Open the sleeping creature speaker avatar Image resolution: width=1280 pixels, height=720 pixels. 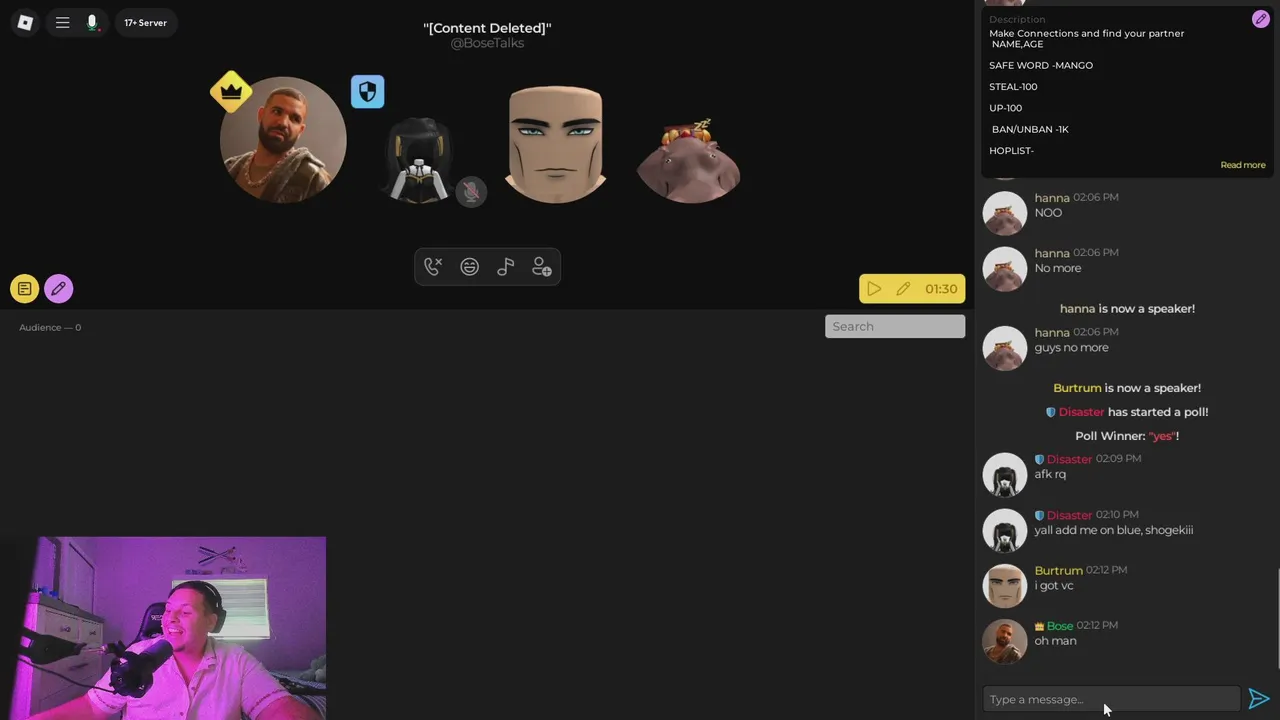pos(688,161)
